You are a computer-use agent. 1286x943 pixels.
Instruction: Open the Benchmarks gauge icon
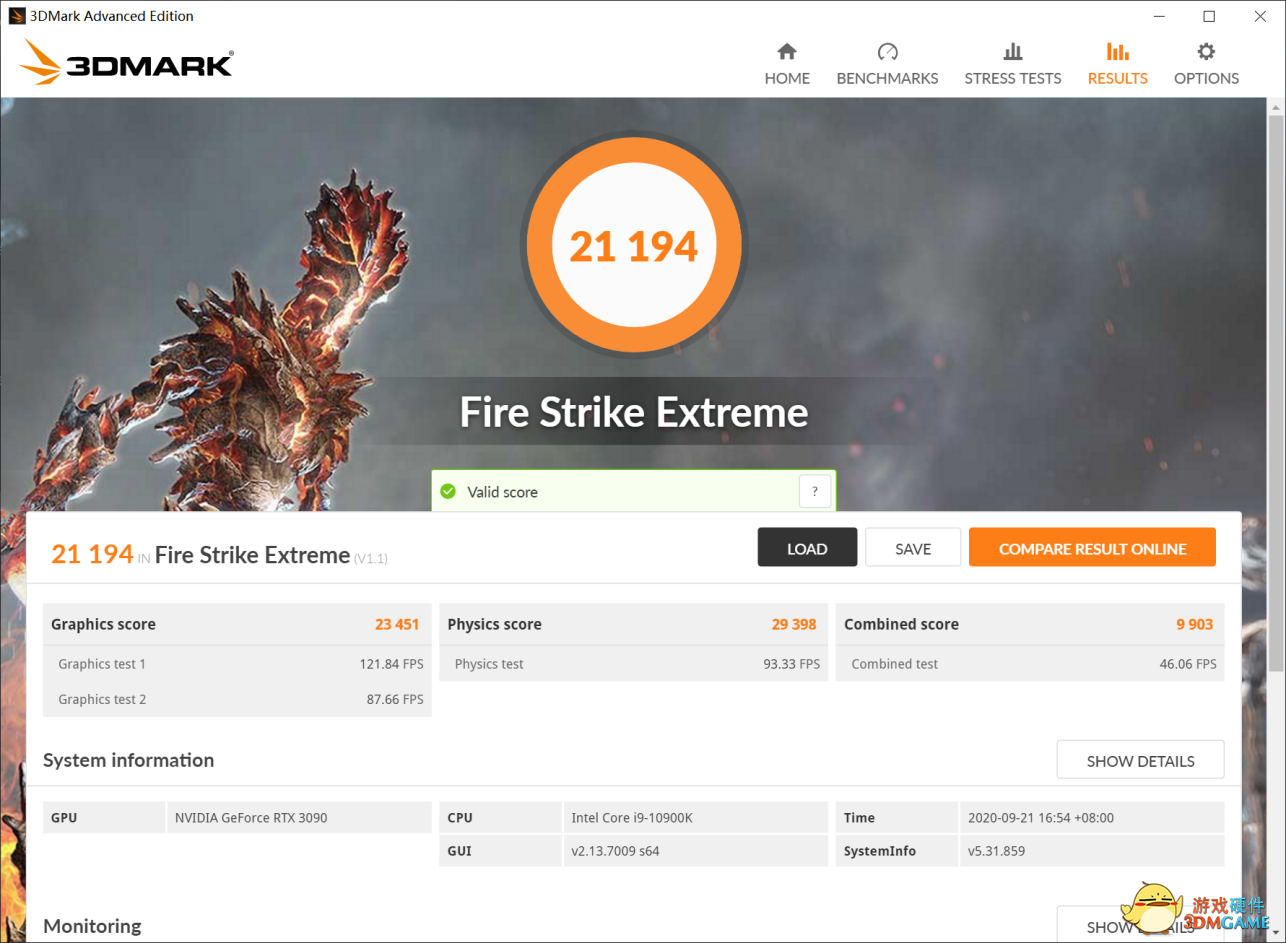[887, 51]
